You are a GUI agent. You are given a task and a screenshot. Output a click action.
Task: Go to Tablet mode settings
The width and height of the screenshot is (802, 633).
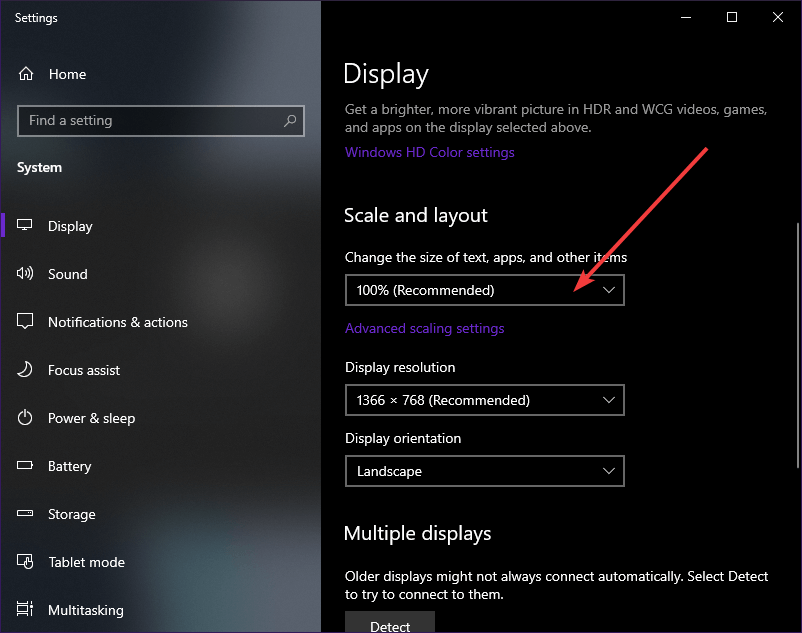(x=86, y=562)
